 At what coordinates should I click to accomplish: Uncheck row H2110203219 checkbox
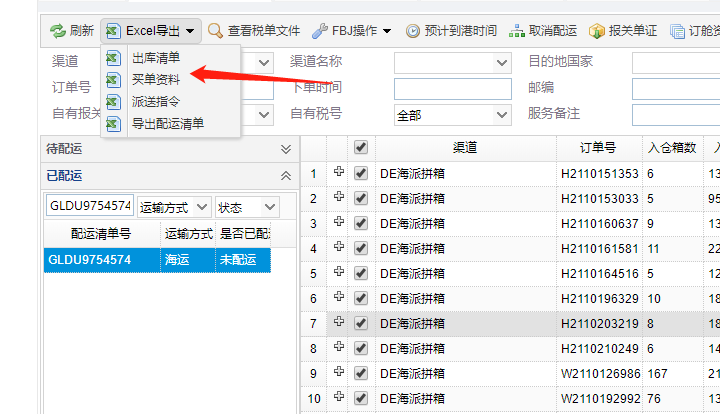click(361, 324)
